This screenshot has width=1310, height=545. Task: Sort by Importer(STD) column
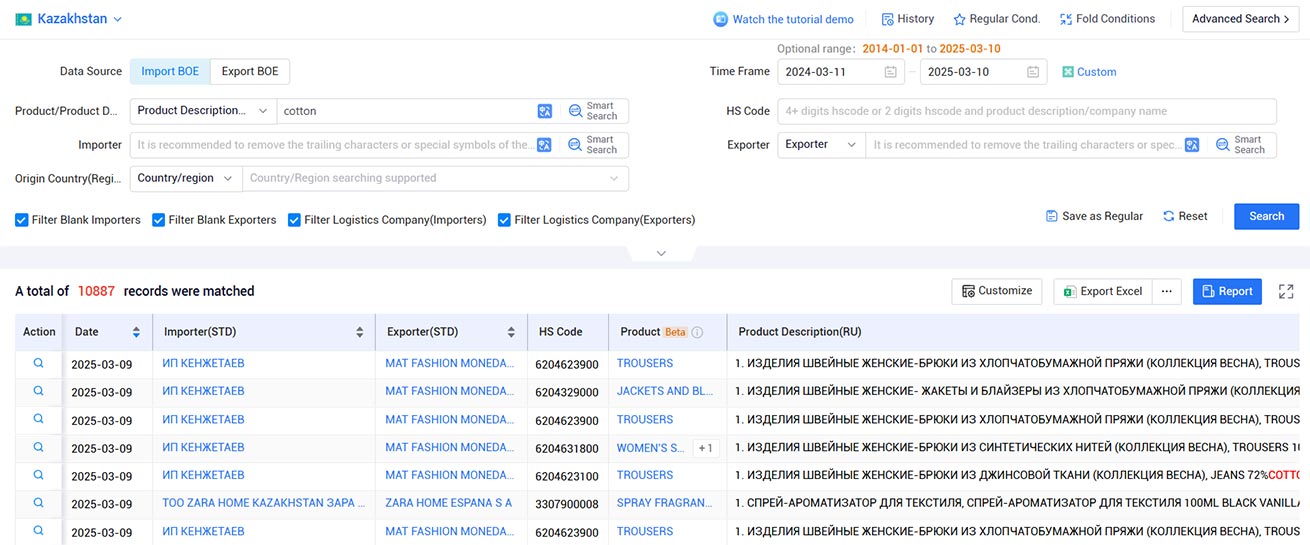click(359, 332)
